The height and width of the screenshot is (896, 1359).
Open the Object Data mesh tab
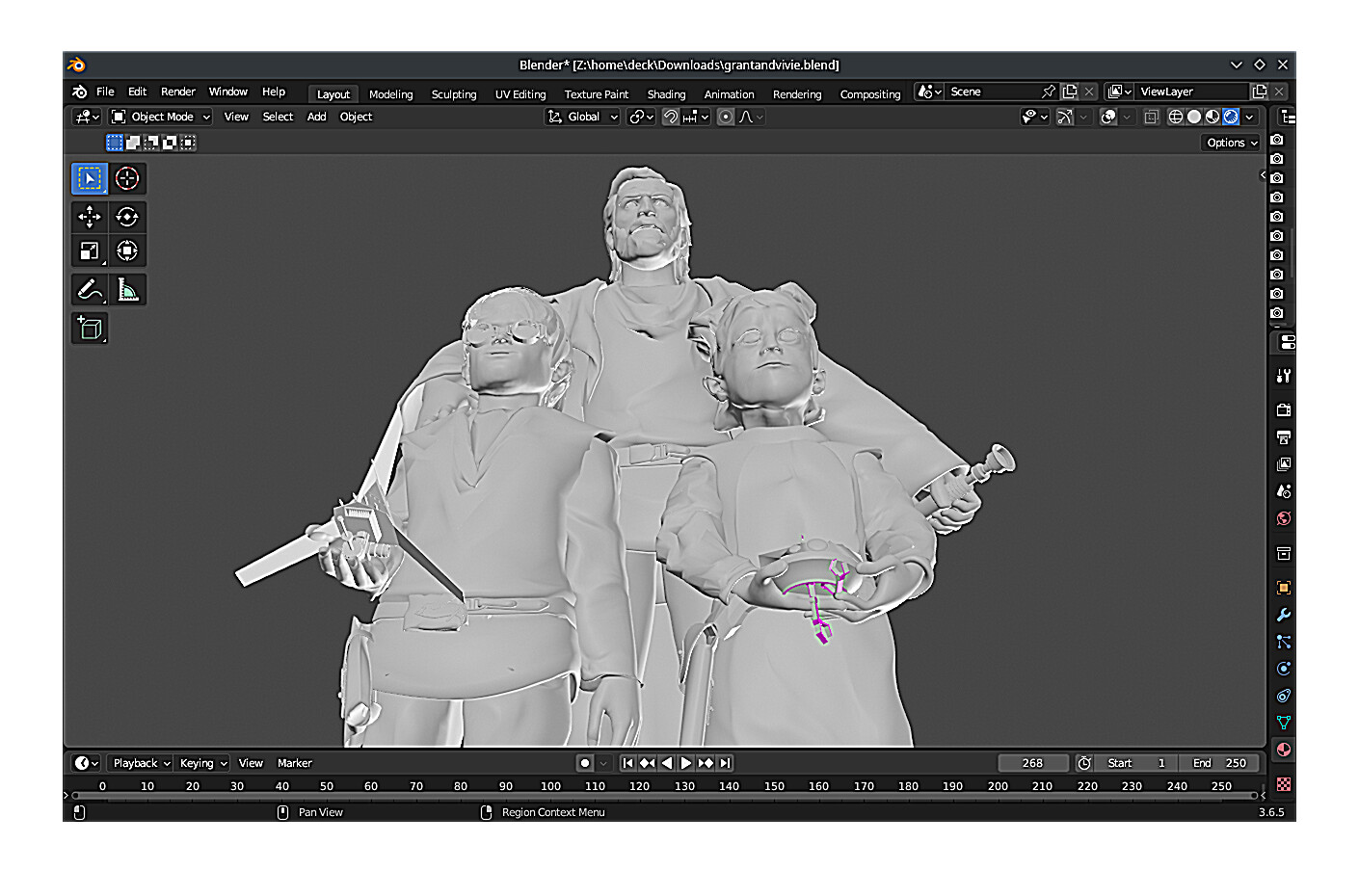(1284, 723)
